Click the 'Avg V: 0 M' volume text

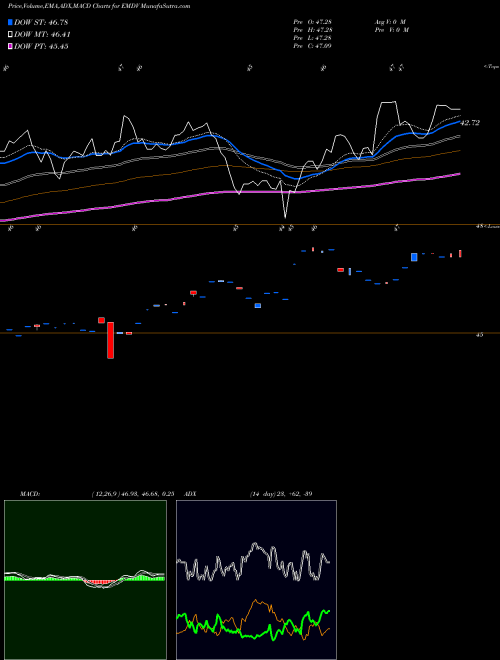coord(389,22)
